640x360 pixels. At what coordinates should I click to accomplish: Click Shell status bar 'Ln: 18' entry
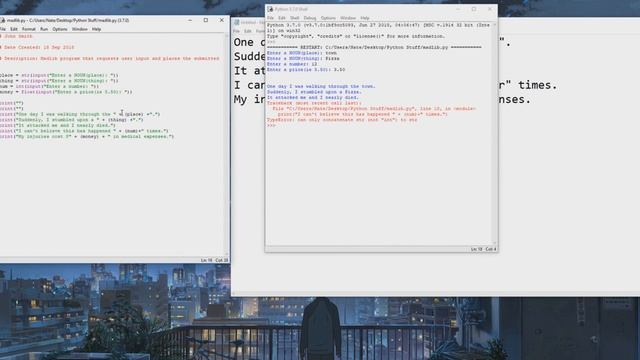tap(476, 249)
